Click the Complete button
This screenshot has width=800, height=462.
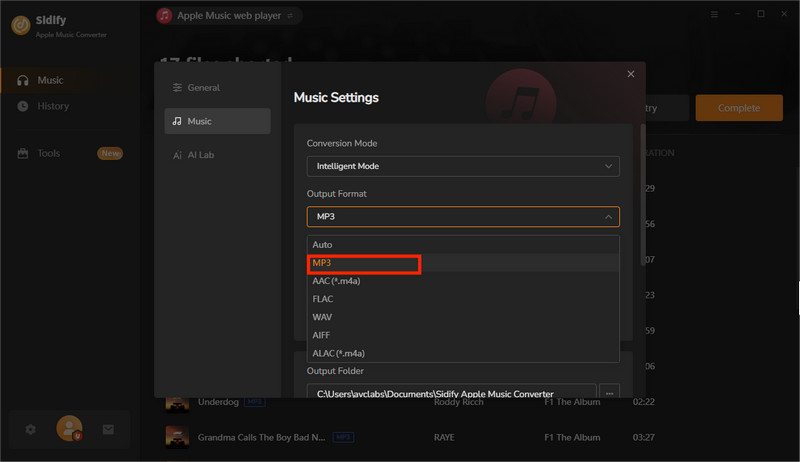pos(739,108)
